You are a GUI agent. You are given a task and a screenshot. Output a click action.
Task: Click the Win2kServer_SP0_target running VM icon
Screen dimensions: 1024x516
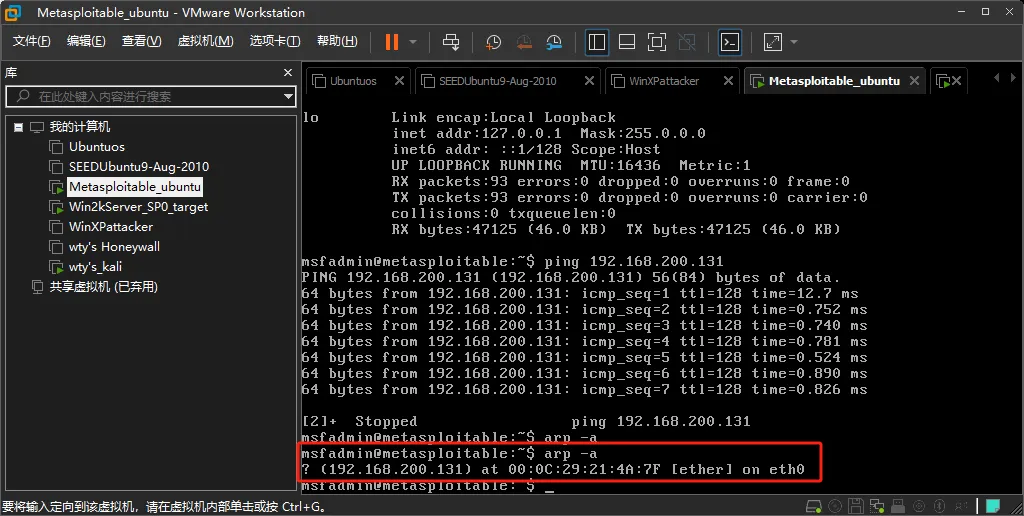[57, 207]
